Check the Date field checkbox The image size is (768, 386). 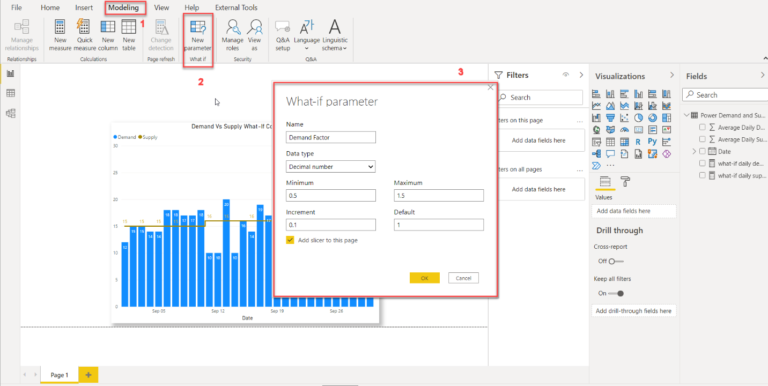click(x=702, y=151)
